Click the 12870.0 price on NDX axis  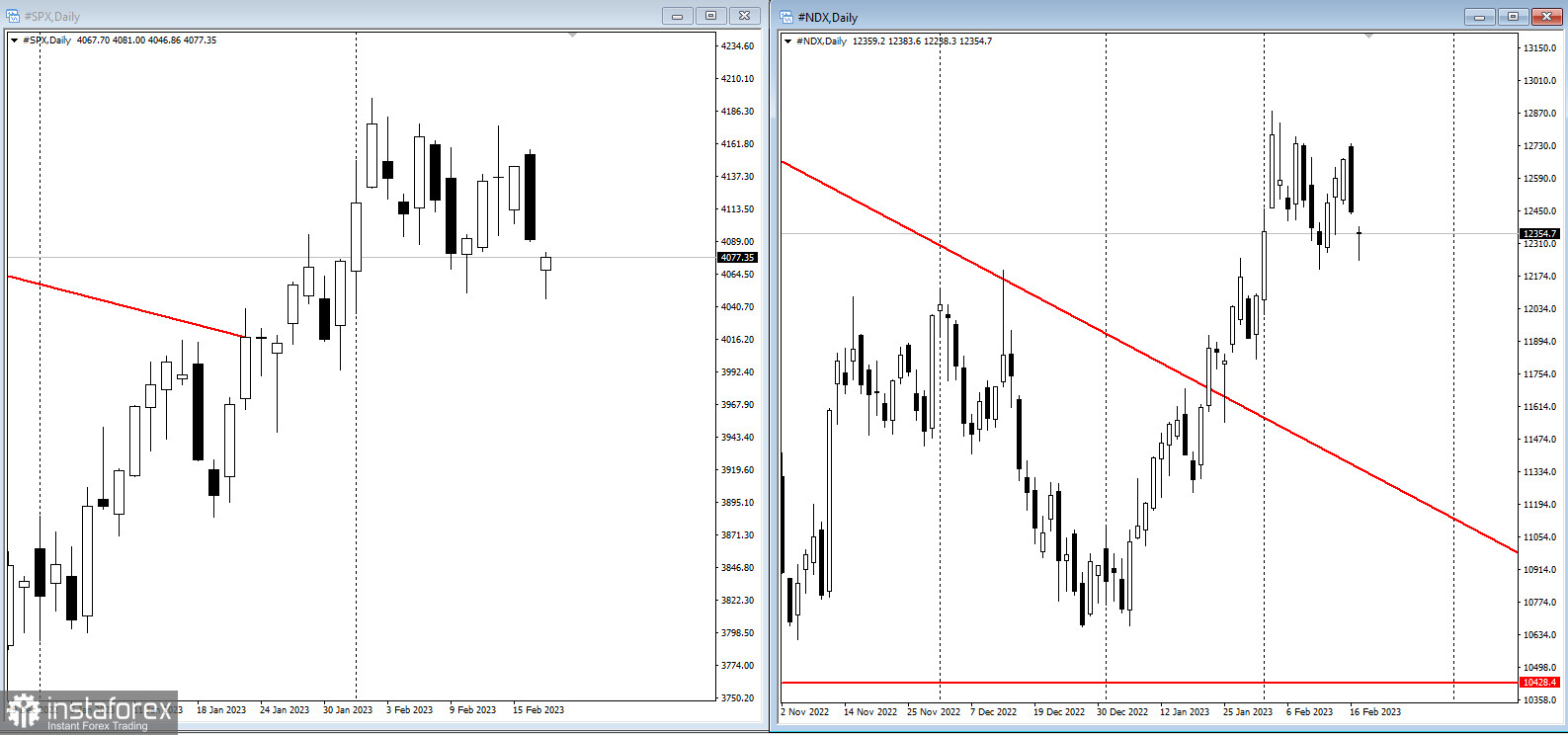tap(1539, 114)
